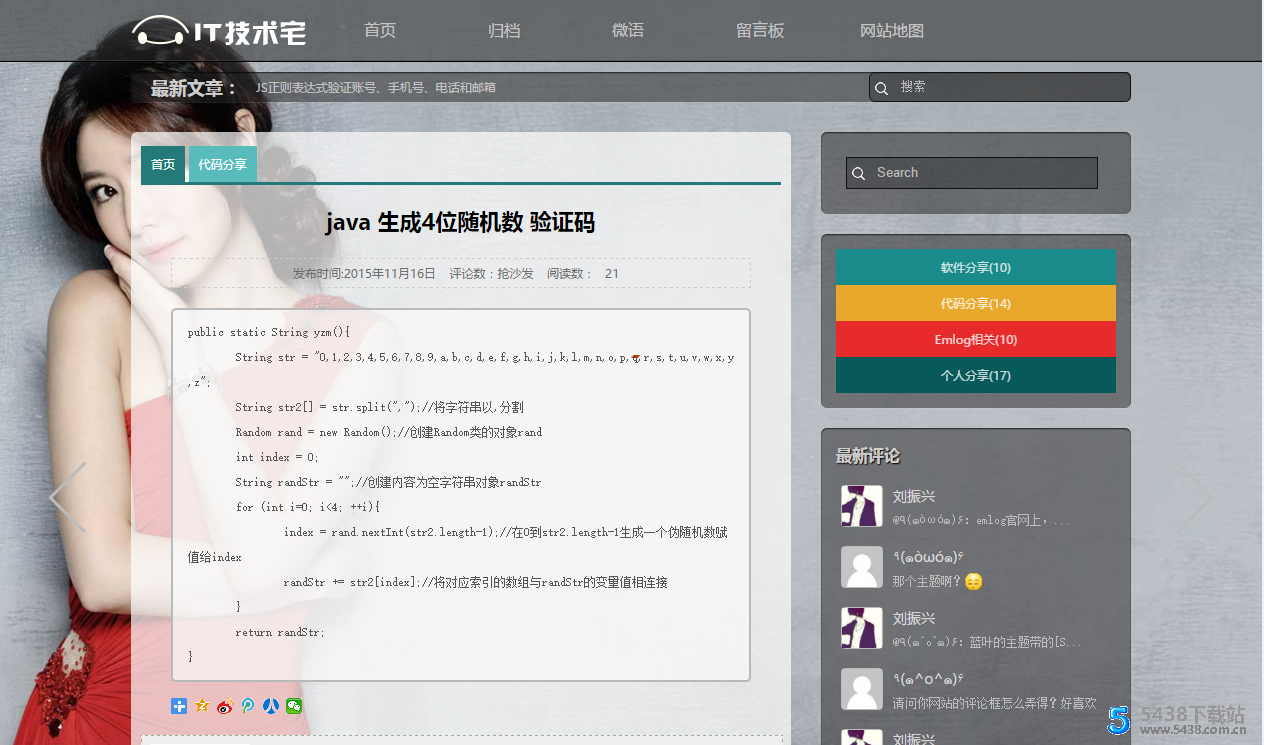The height and width of the screenshot is (745, 1264).
Task: Share the post to Renren
Action: click(271, 706)
